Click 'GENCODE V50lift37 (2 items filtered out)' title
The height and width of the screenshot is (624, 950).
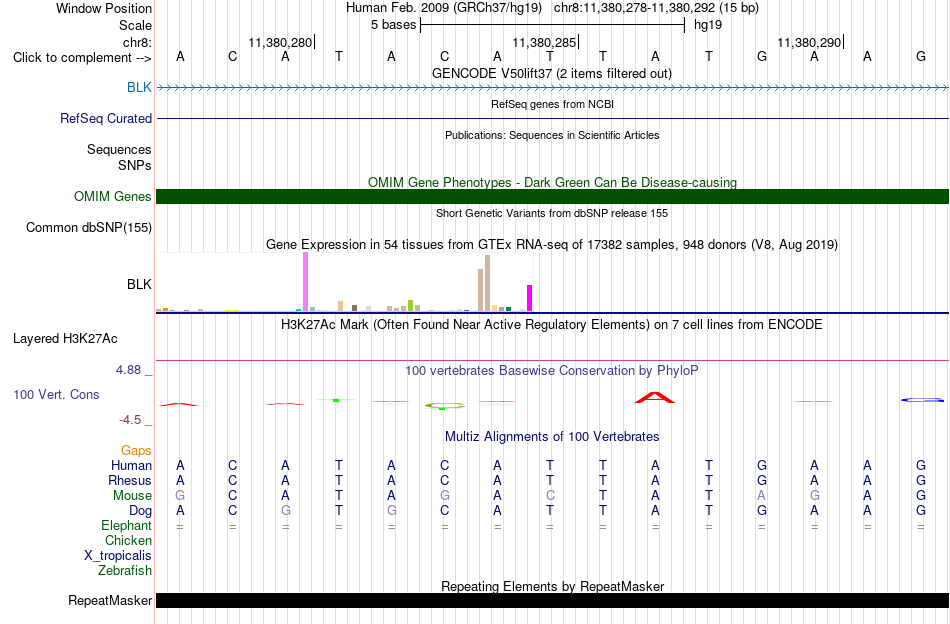click(552, 73)
